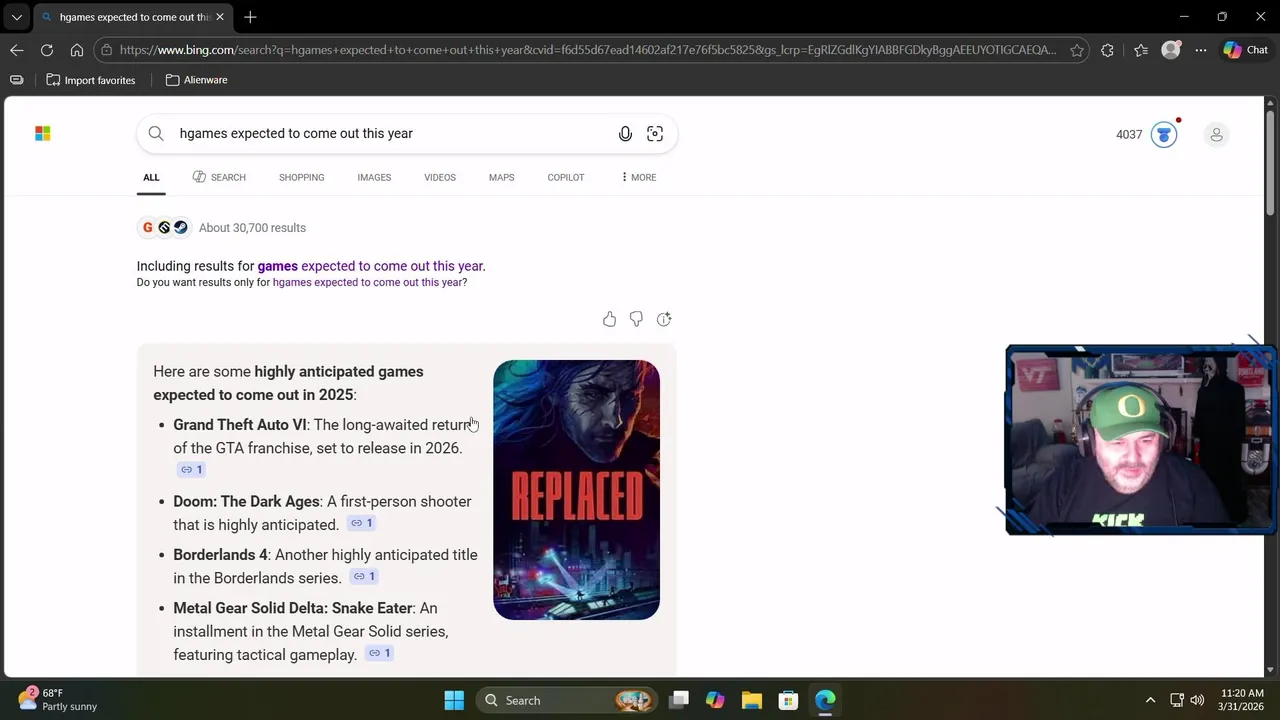Search only for 'hgames expected to come out this year'

coord(368,282)
